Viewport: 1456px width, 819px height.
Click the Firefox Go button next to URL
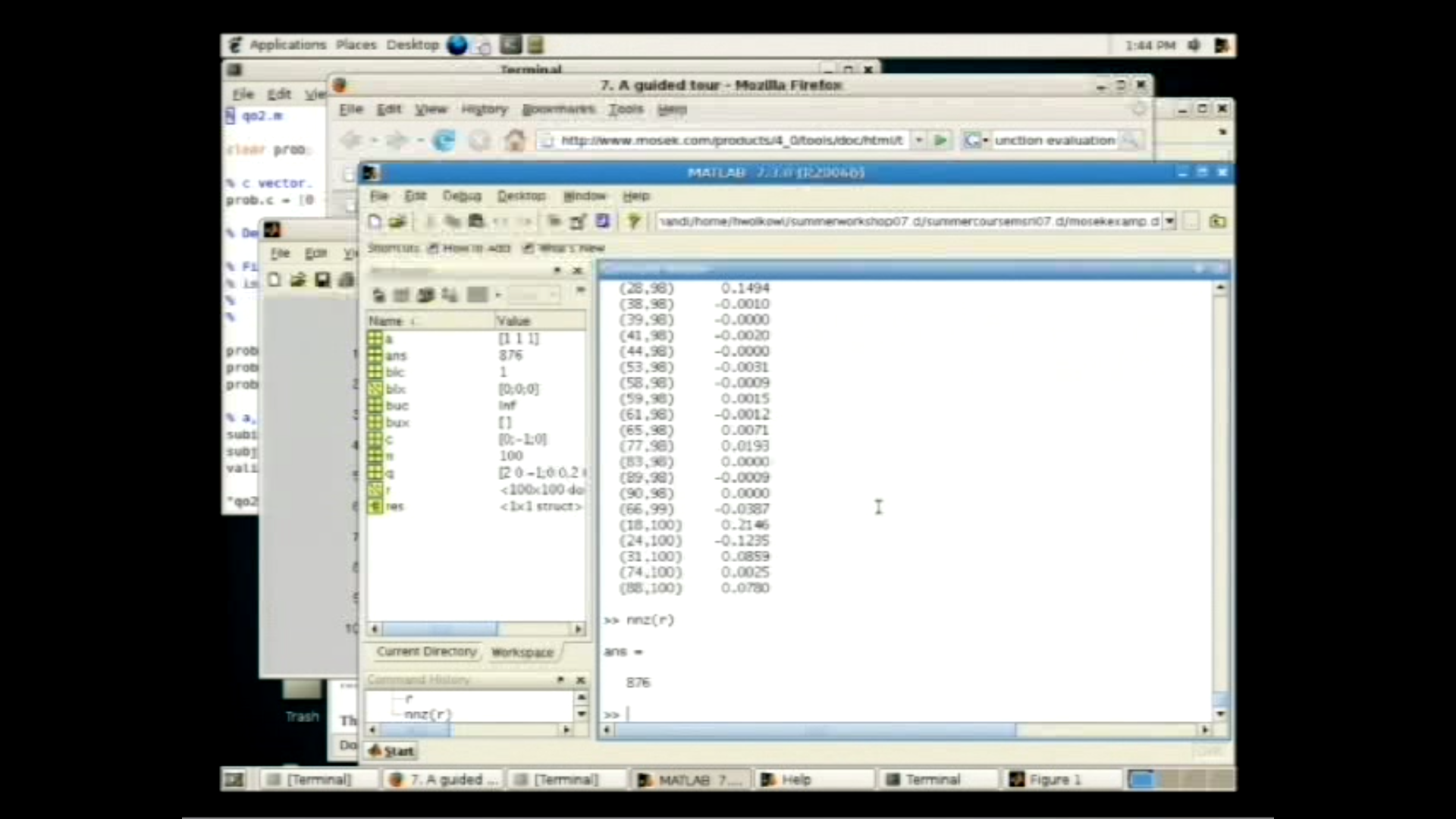click(x=940, y=140)
